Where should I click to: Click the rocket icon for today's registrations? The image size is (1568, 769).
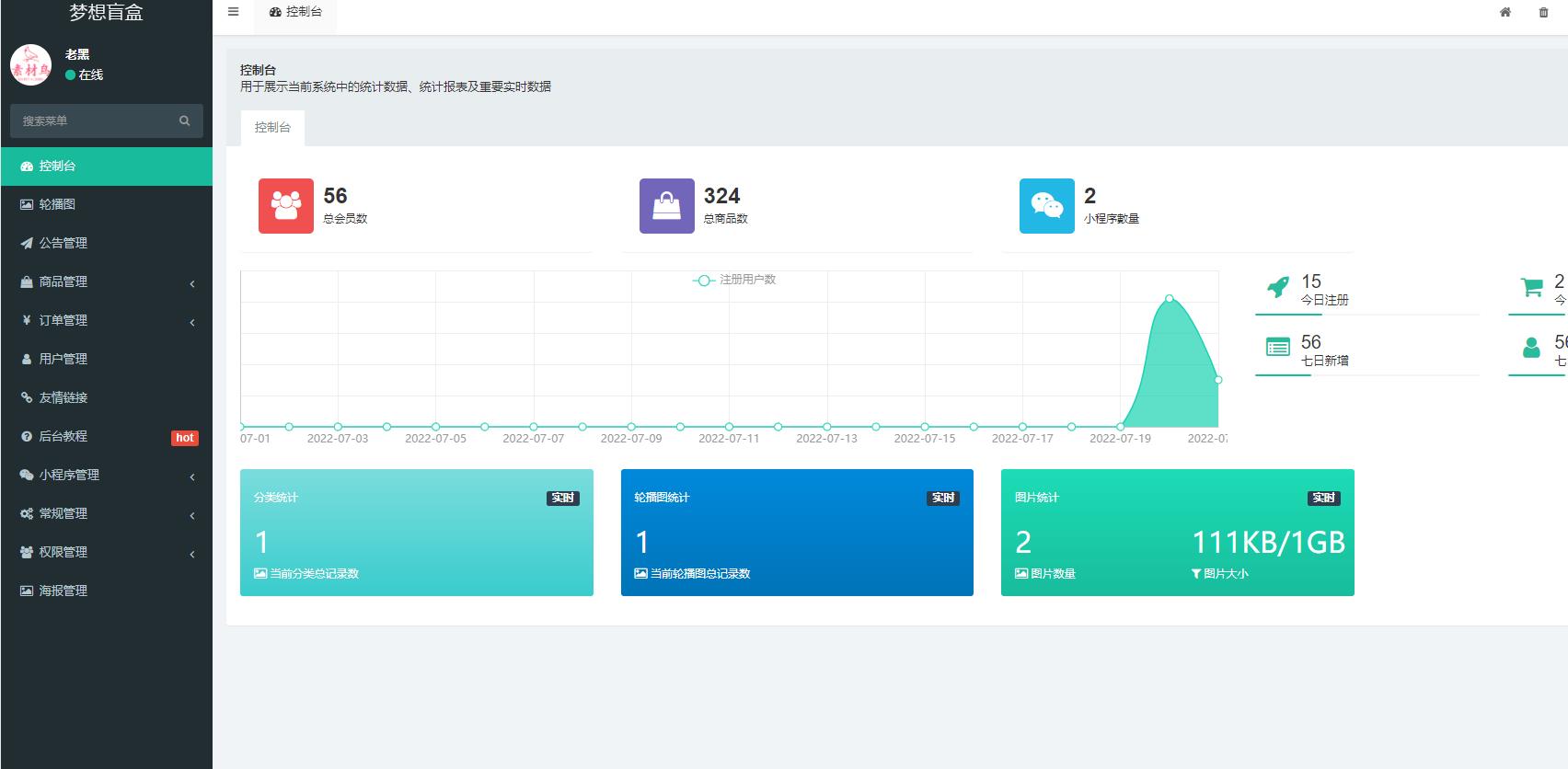pos(1278,287)
